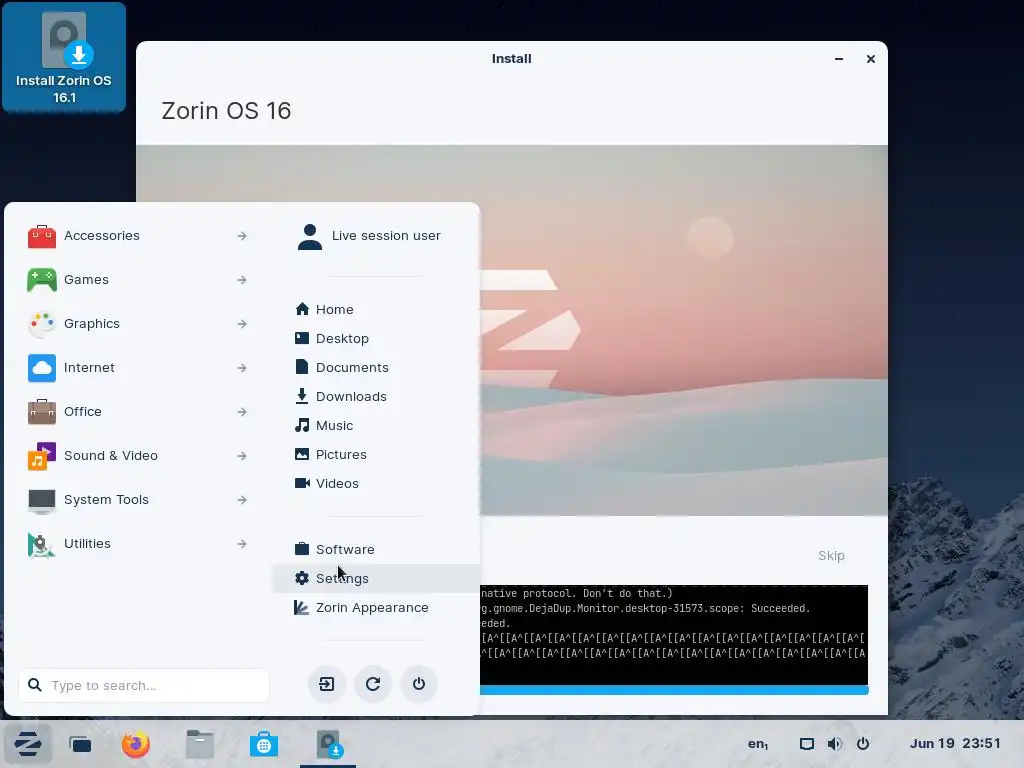
Task: Launch Software from the menu
Action: click(x=376, y=549)
